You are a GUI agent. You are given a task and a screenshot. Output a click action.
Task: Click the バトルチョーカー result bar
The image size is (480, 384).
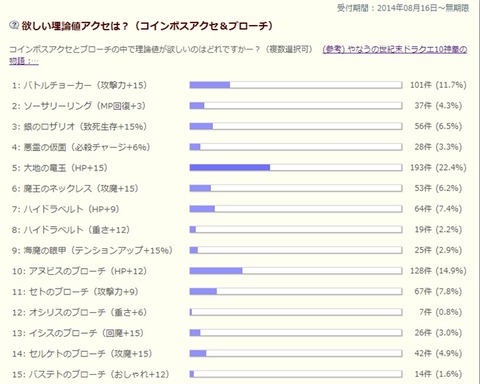pyautogui.click(x=296, y=85)
